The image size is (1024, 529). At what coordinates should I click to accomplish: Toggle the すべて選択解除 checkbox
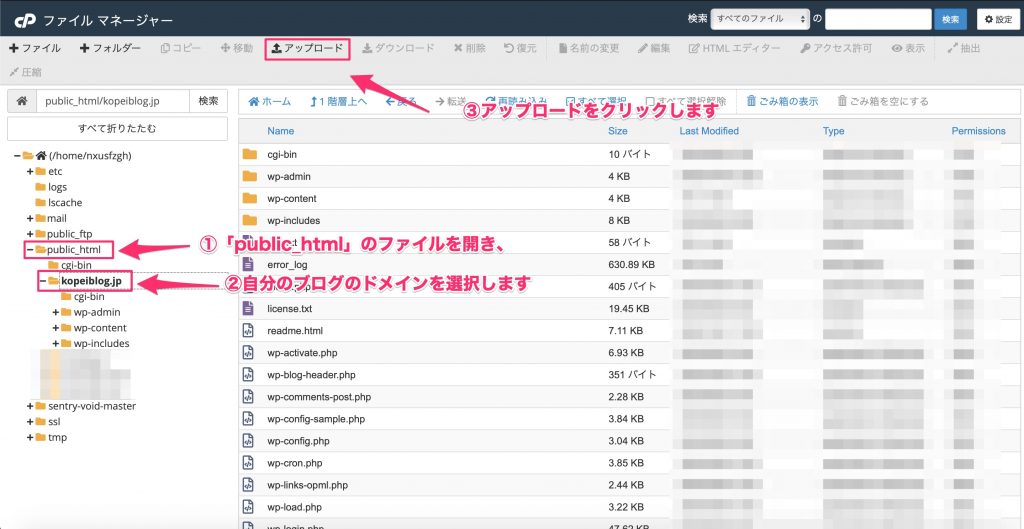tap(652, 101)
